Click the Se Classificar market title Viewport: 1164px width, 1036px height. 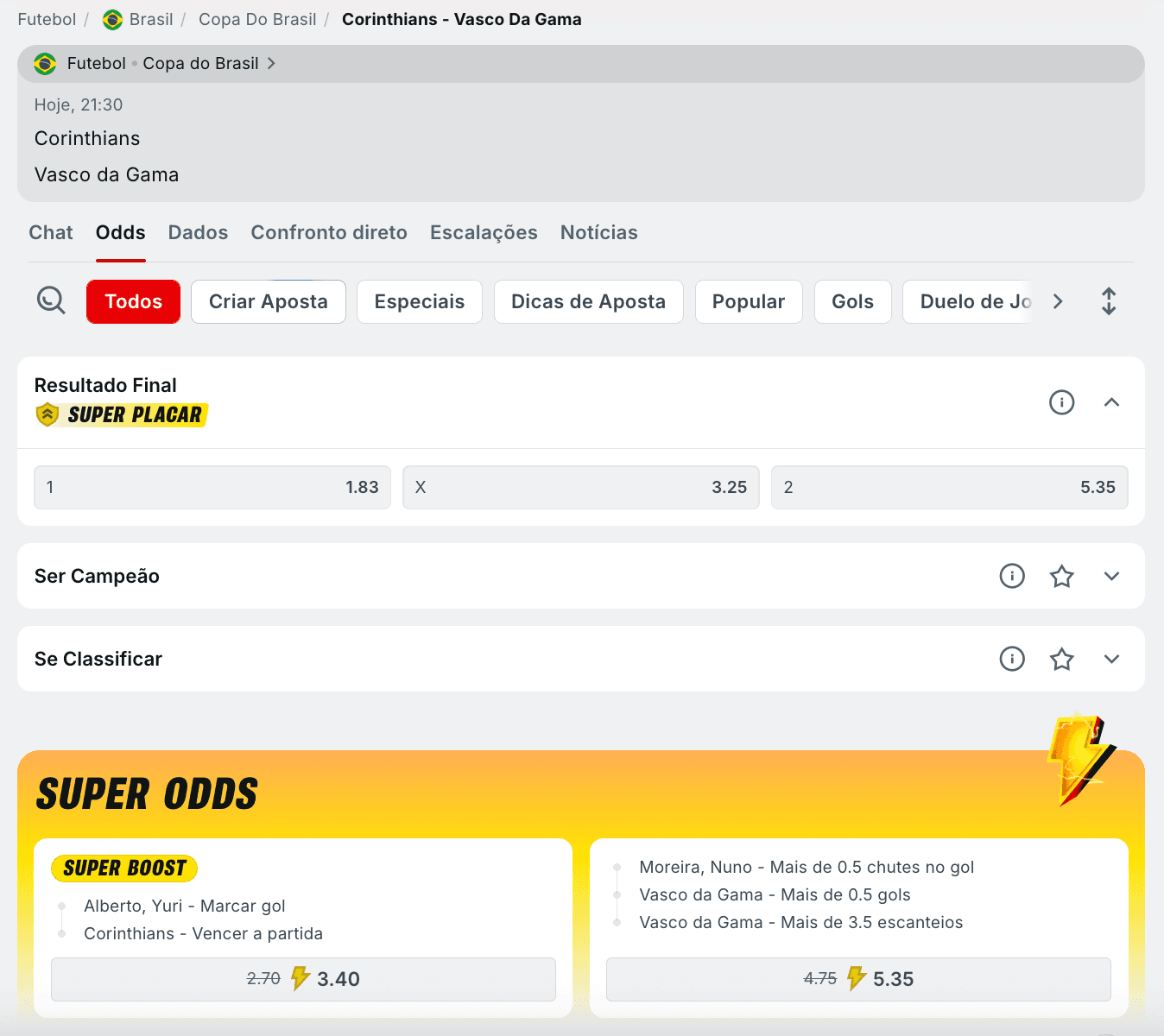pos(98,659)
